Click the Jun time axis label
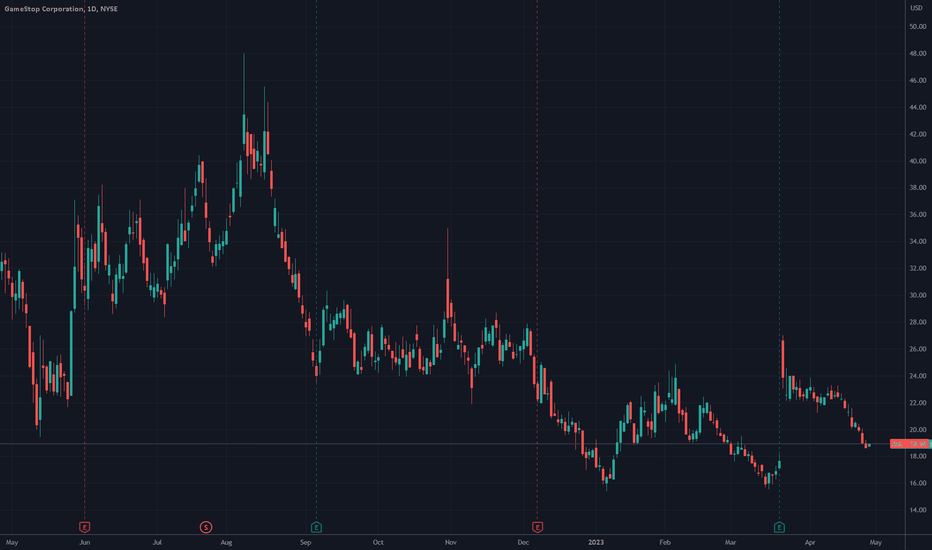 pyautogui.click(x=84, y=542)
